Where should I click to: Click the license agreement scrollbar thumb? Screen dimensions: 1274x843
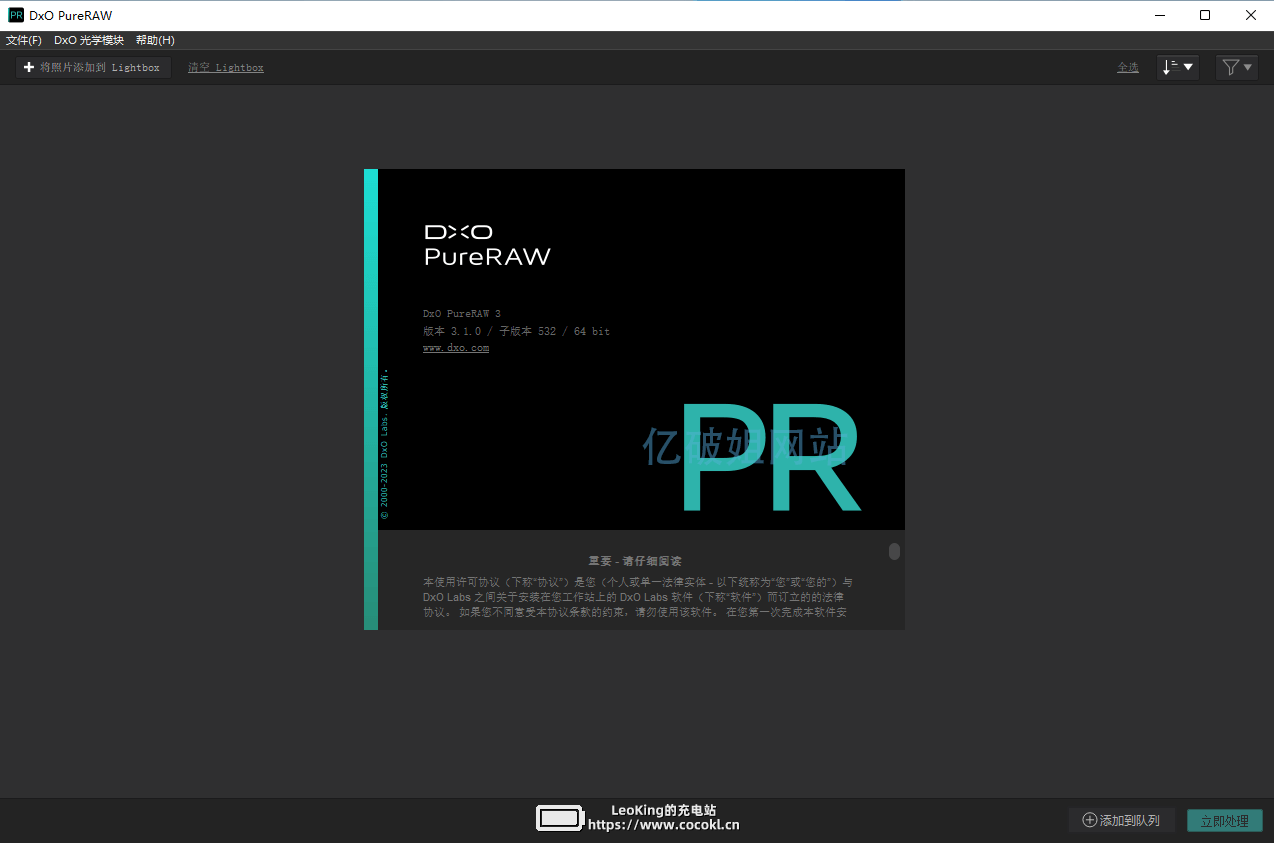(x=894, y=551)
